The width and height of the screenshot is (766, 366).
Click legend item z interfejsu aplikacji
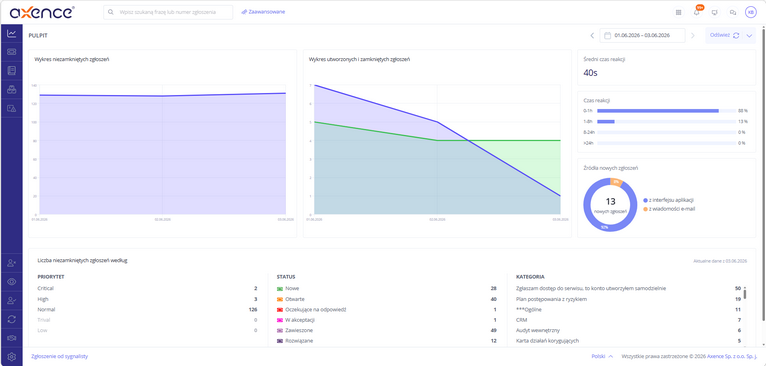(669, 200)
